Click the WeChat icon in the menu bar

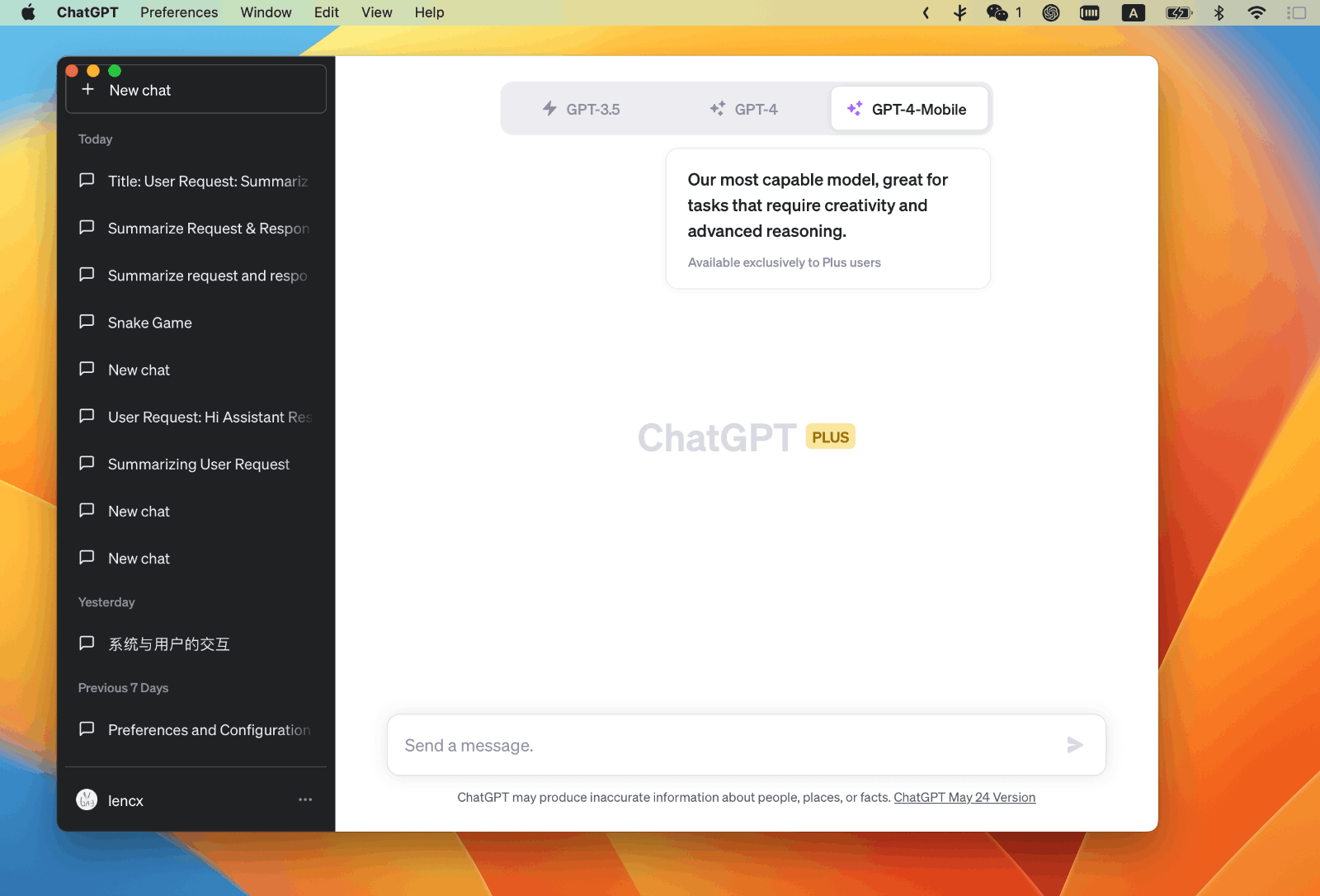pyautogui.click(x=997, y=12)
